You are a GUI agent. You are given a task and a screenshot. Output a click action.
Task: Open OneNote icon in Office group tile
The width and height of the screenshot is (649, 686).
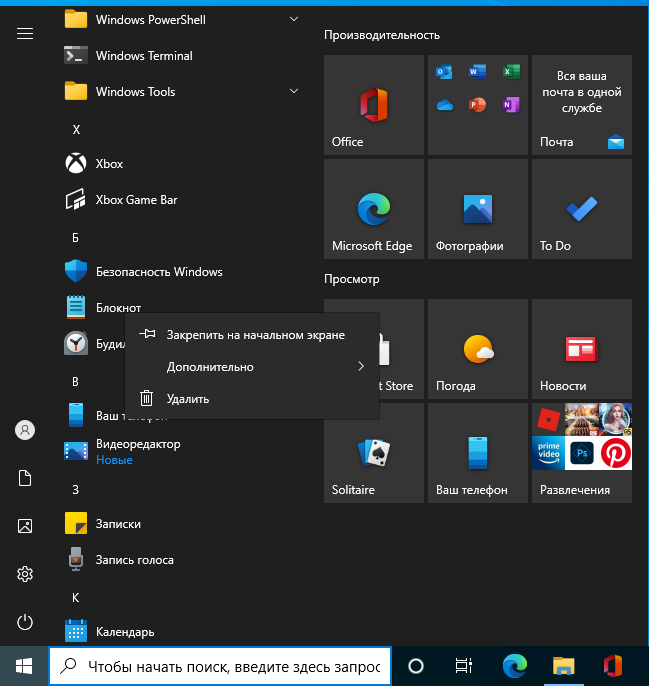pyautogui.click(x=511, y=105)
